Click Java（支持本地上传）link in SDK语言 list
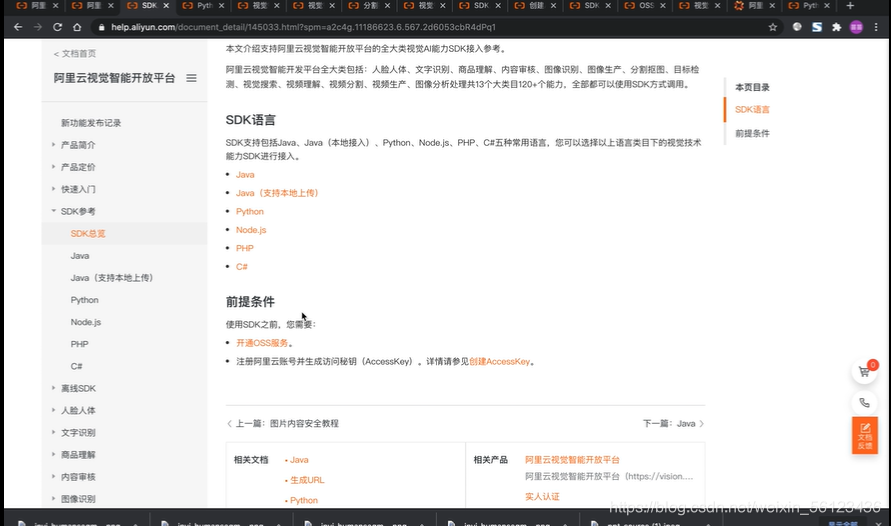Image resolution: width=891 pixels, height=526 pixels. pos(277,193)
